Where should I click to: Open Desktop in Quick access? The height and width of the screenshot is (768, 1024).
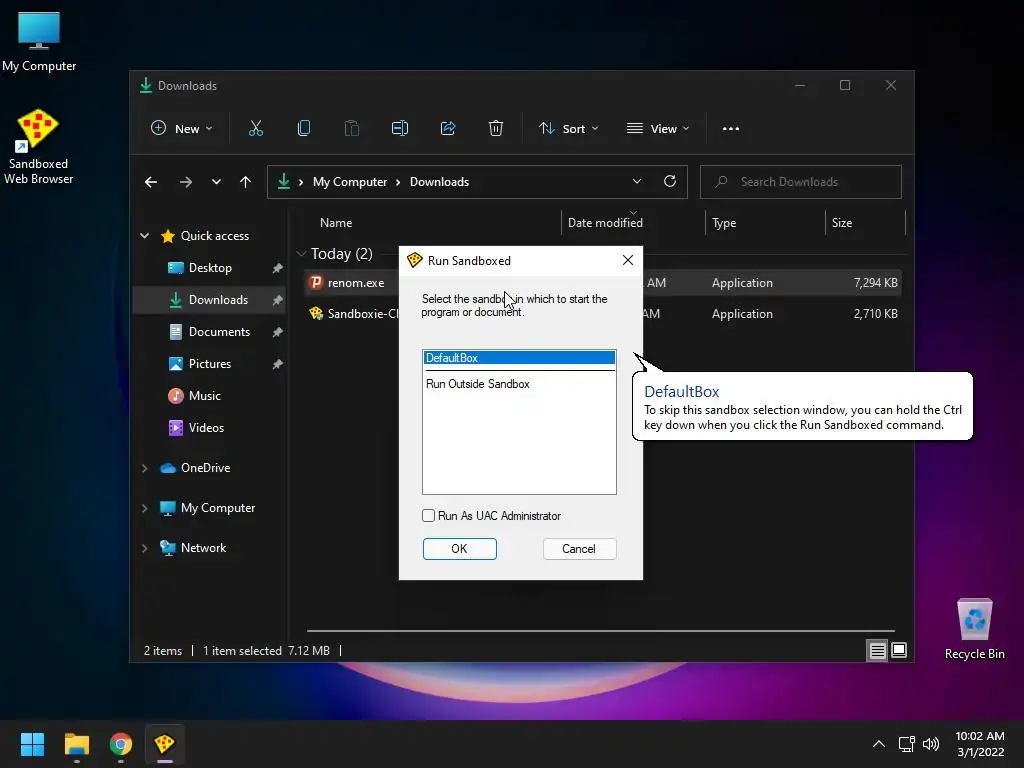click(x=210, y=268)
